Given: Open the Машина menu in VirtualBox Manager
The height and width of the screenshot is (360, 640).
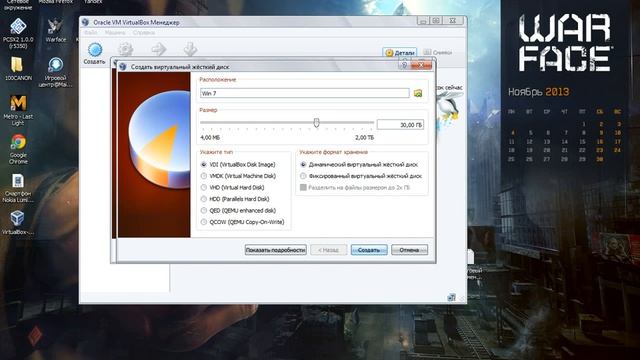Looking at the screenshot, I should click(x=115, y=33).
